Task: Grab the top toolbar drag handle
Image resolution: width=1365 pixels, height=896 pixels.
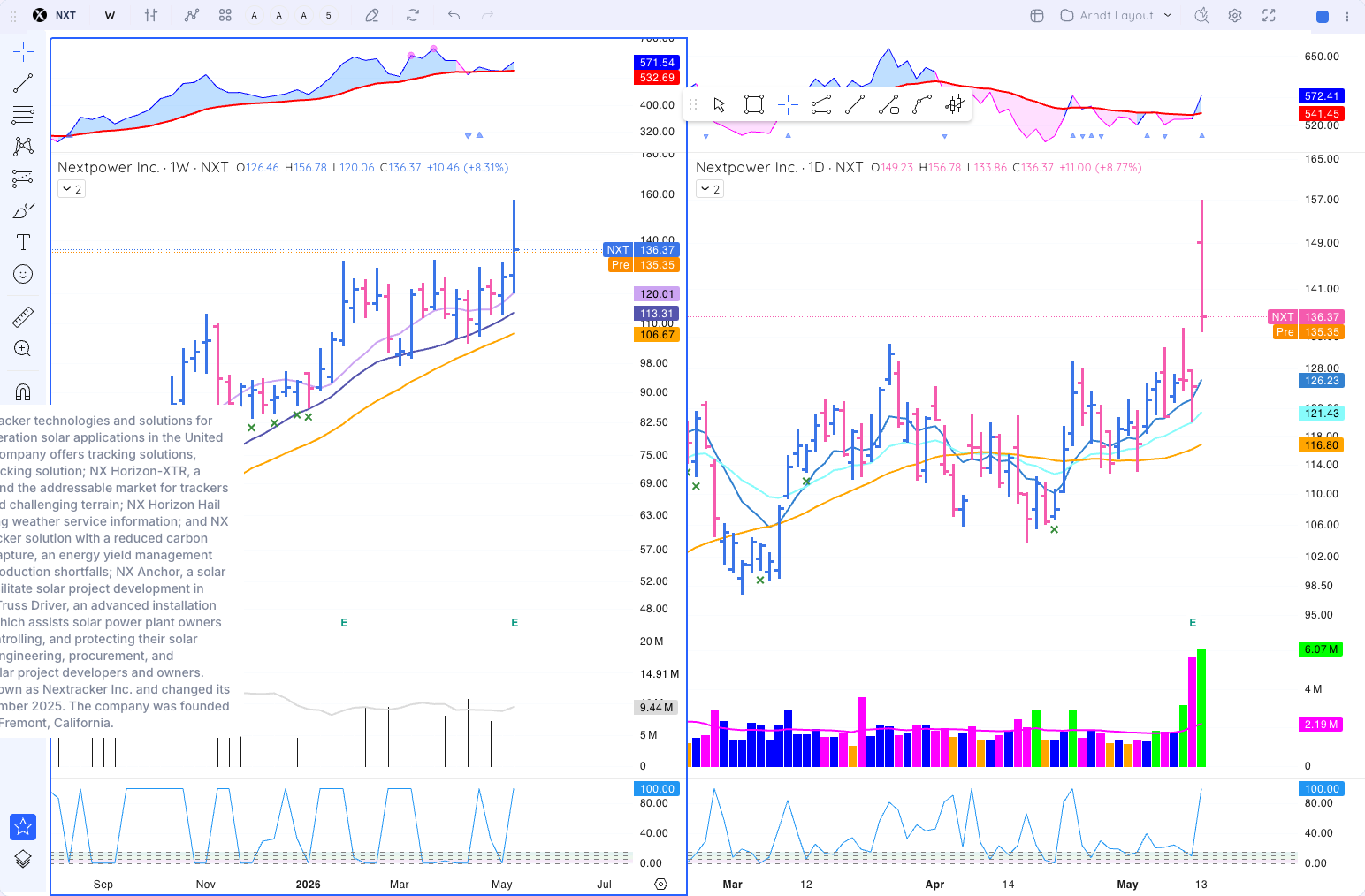Action: coord(13,16)
